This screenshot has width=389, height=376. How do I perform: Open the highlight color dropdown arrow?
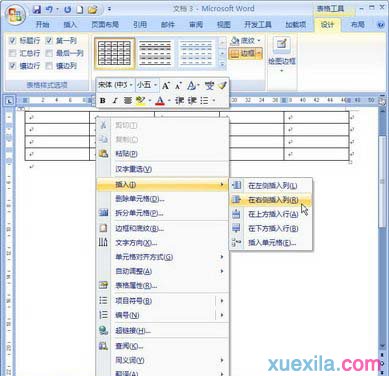[x=150, y=100]
